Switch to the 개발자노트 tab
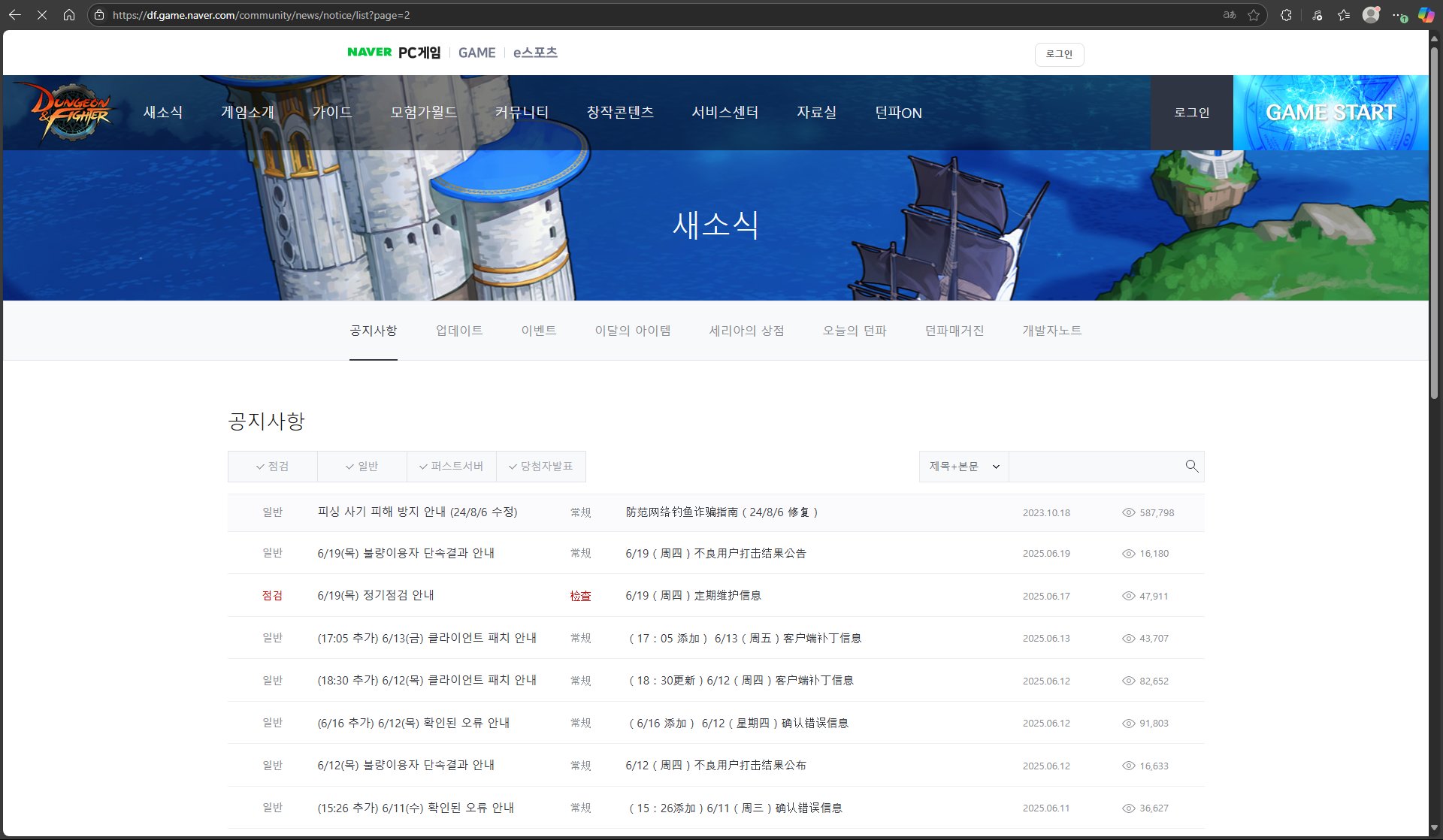This screenshot has width=1443, height=840. tap(1051, 331)
